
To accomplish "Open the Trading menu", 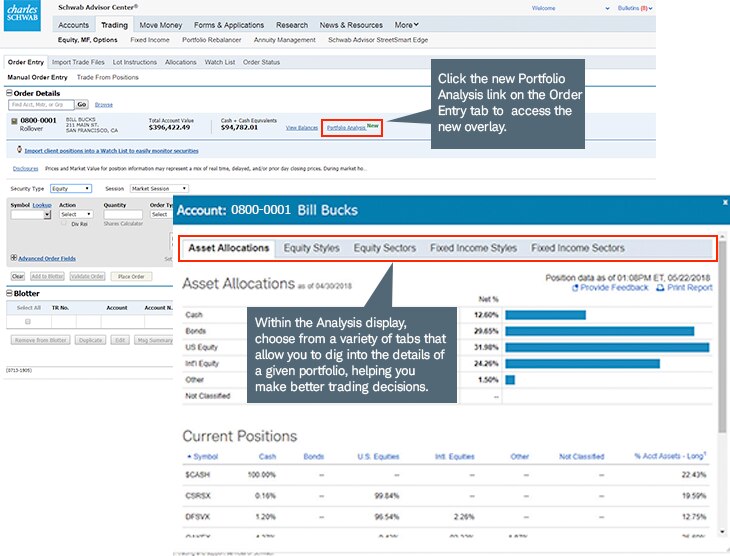I will [115, 25].
